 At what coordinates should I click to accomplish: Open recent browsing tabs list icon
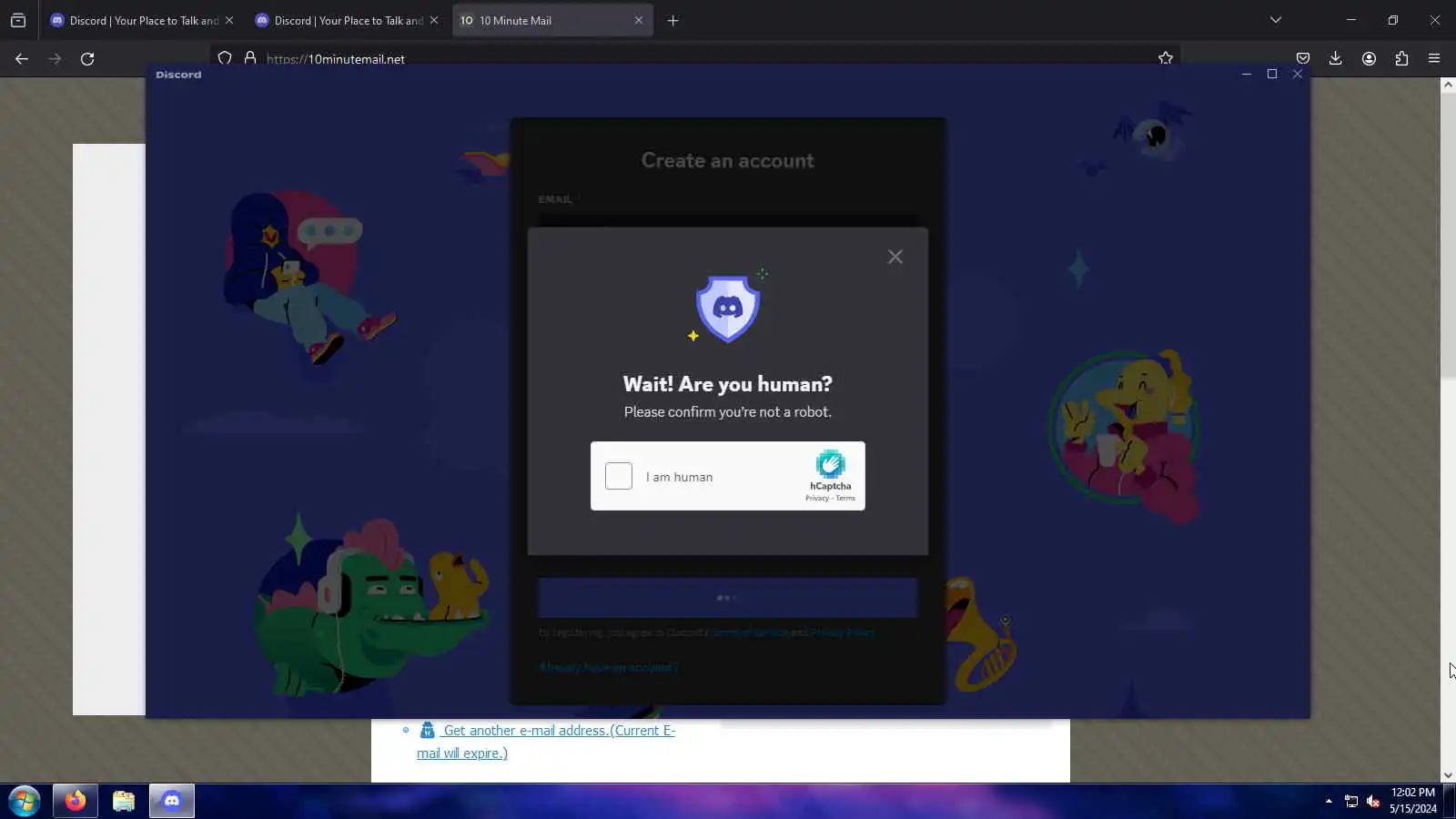click(x=18, y=20)
